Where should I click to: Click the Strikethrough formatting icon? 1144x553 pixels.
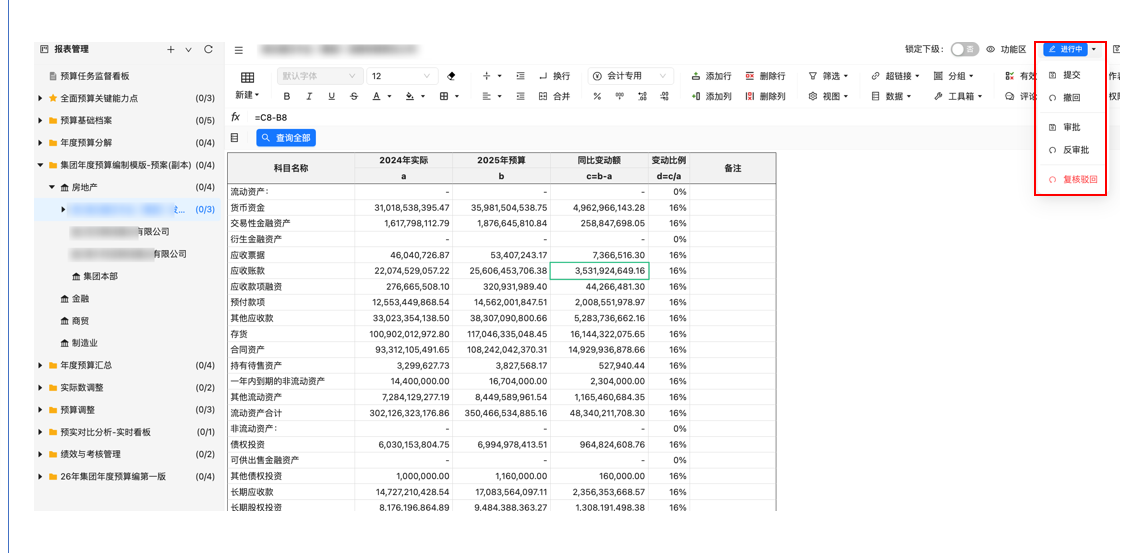pos(354,96)
